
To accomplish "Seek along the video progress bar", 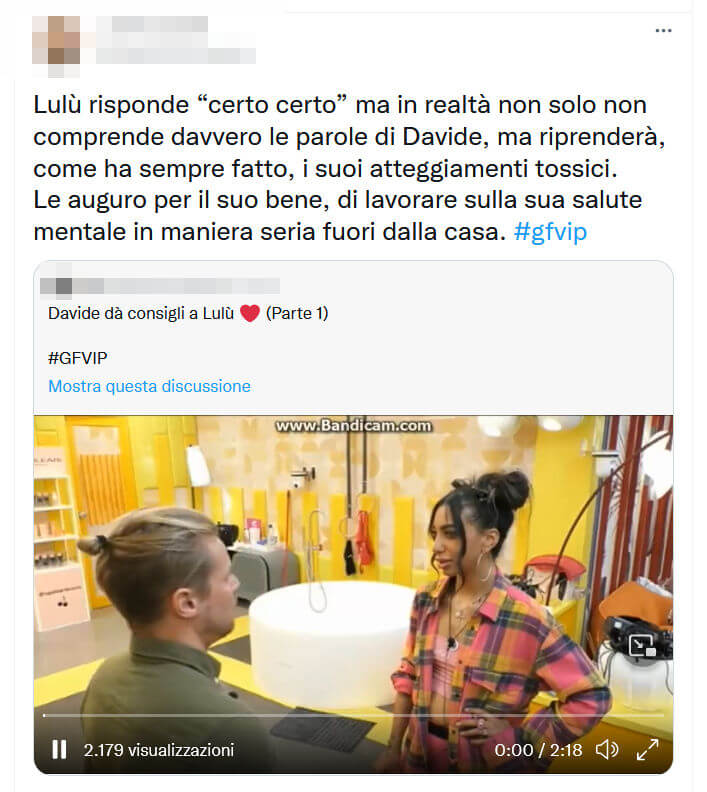I will (x=354, y=715).
